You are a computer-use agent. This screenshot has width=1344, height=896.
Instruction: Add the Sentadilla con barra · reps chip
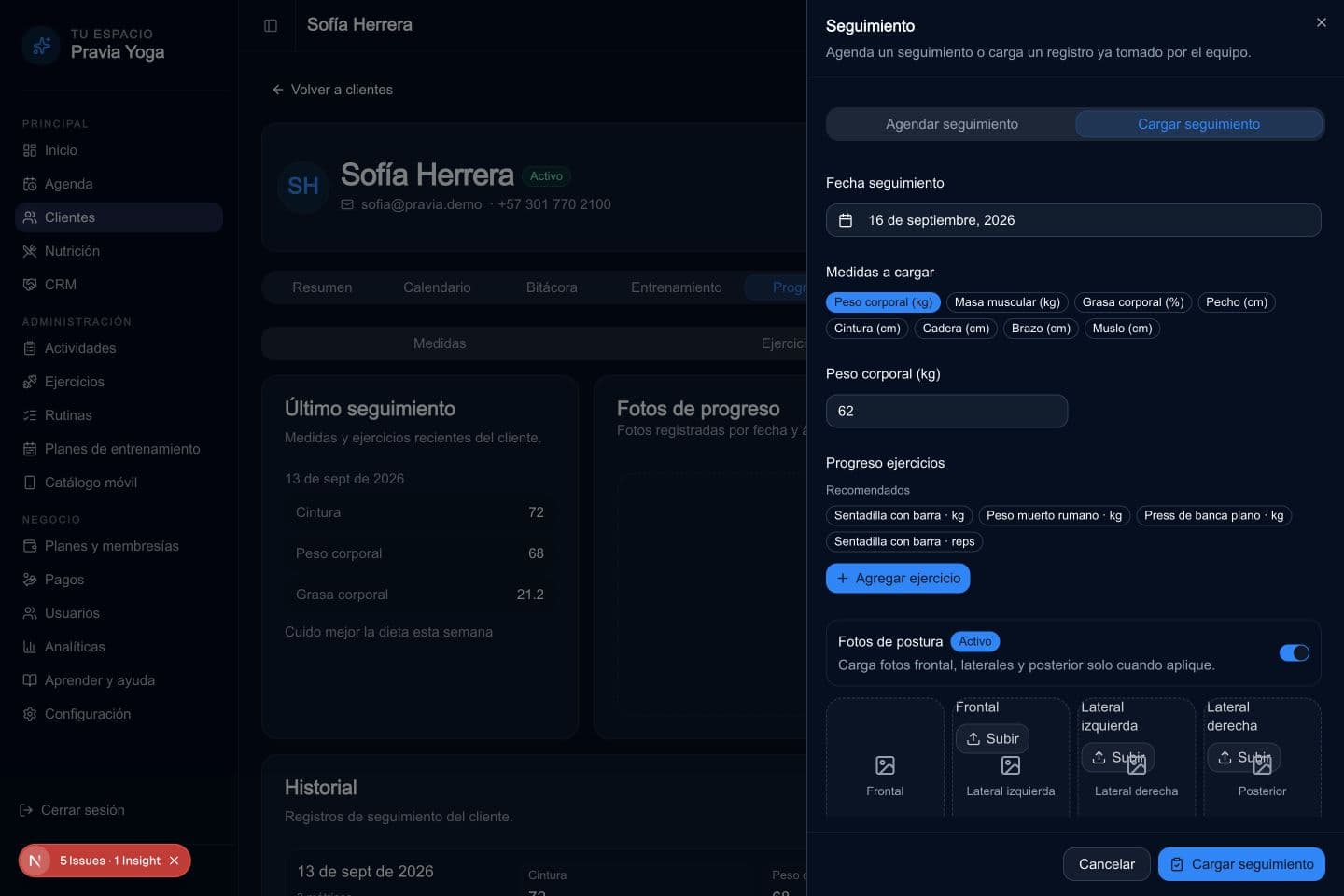904,541
